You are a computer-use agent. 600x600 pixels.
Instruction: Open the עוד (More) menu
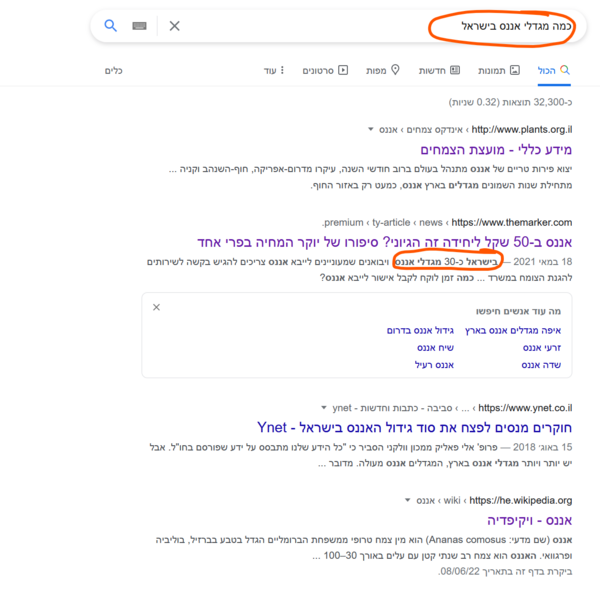coord(274,70)
